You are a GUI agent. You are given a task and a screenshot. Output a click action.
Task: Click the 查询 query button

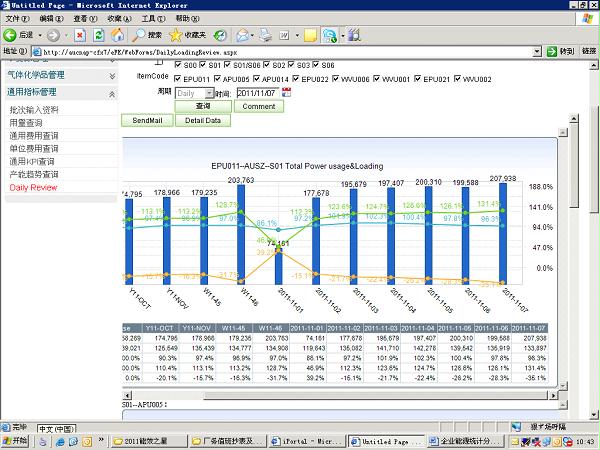(203, 106)
